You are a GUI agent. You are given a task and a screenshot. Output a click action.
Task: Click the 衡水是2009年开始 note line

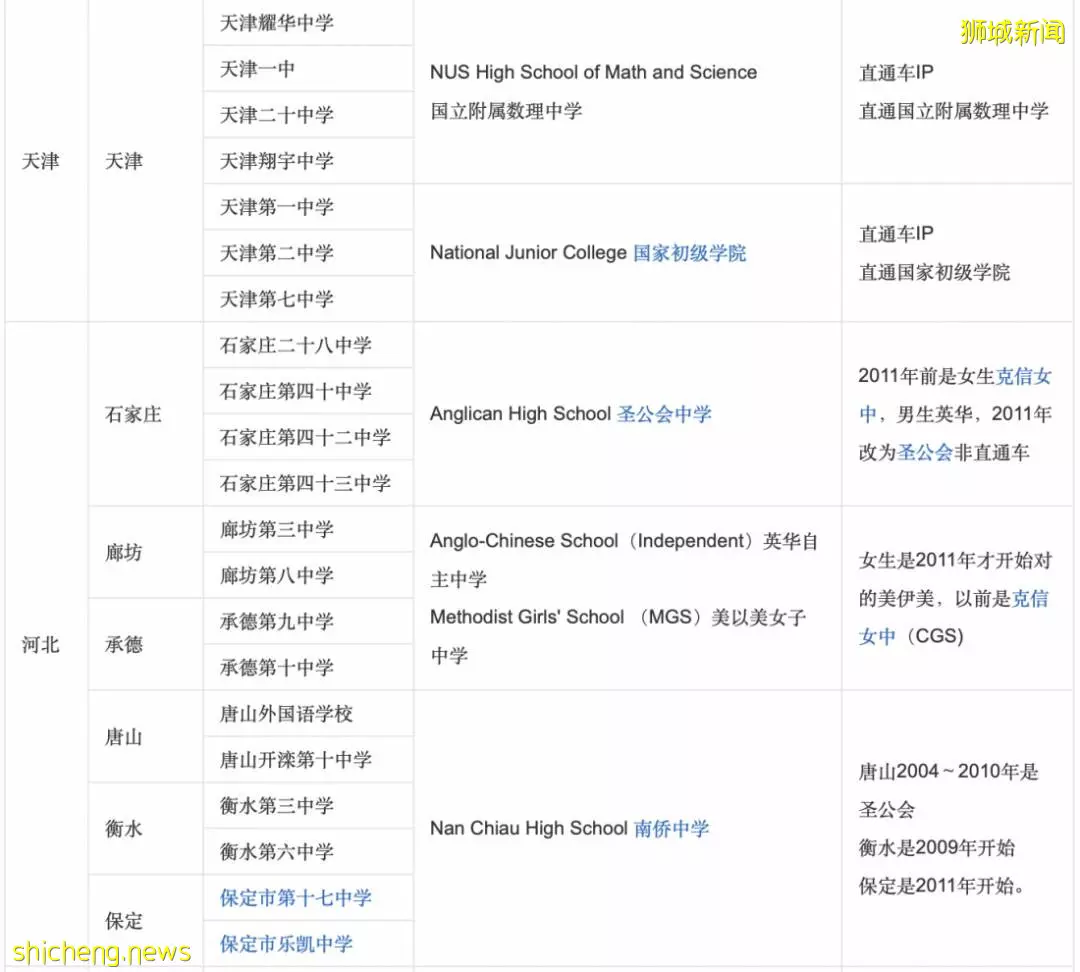(x=937, y=847)
